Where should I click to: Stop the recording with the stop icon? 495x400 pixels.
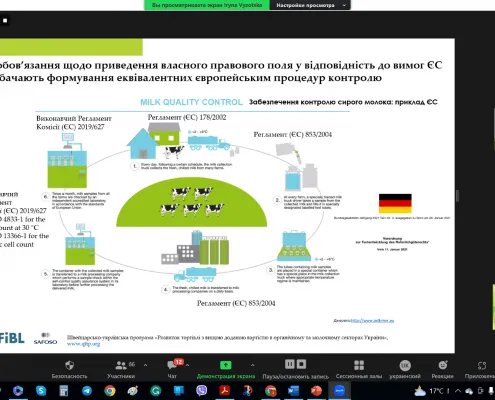point(301,364)
